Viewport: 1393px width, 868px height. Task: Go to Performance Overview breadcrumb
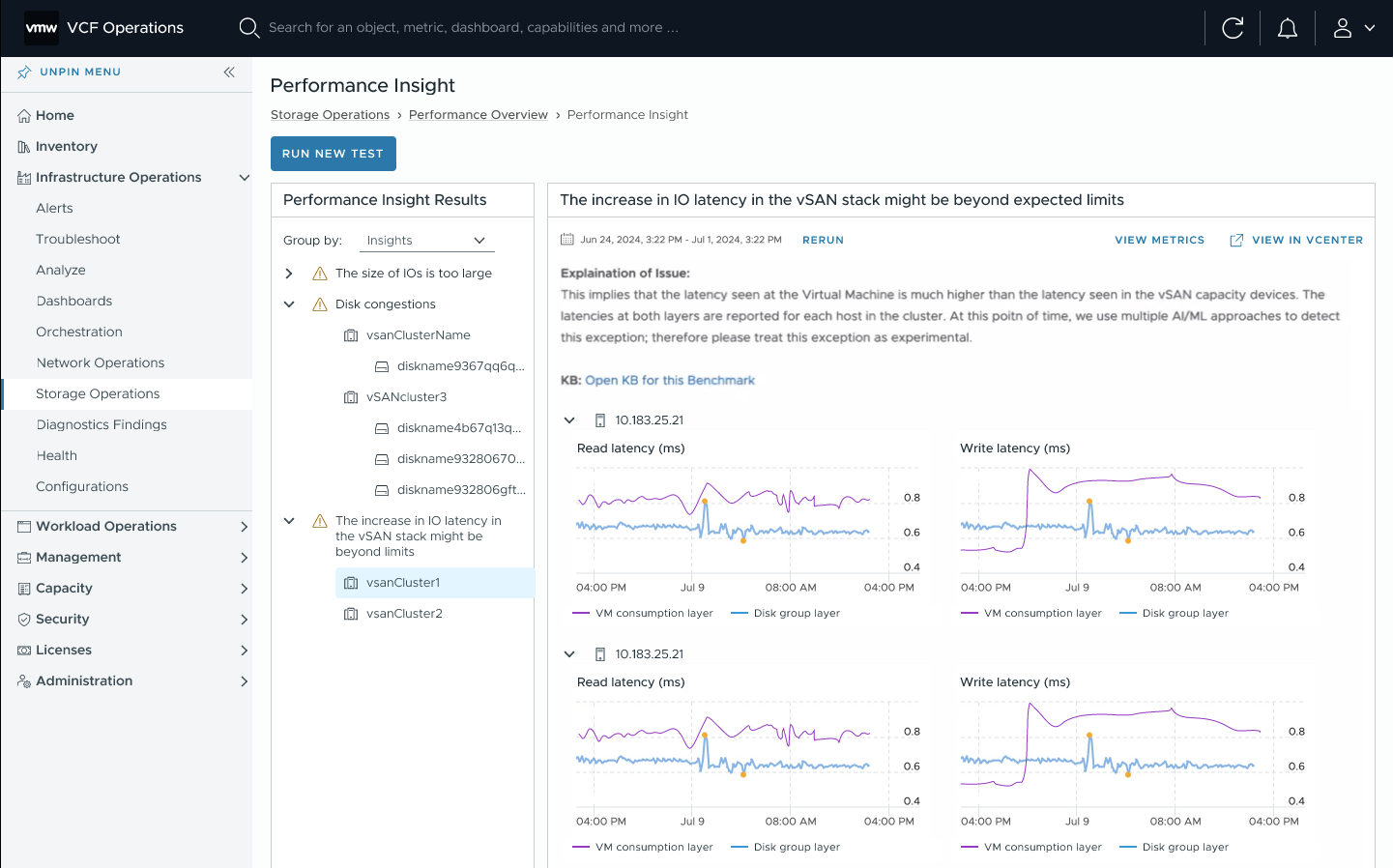coord(479,115)
